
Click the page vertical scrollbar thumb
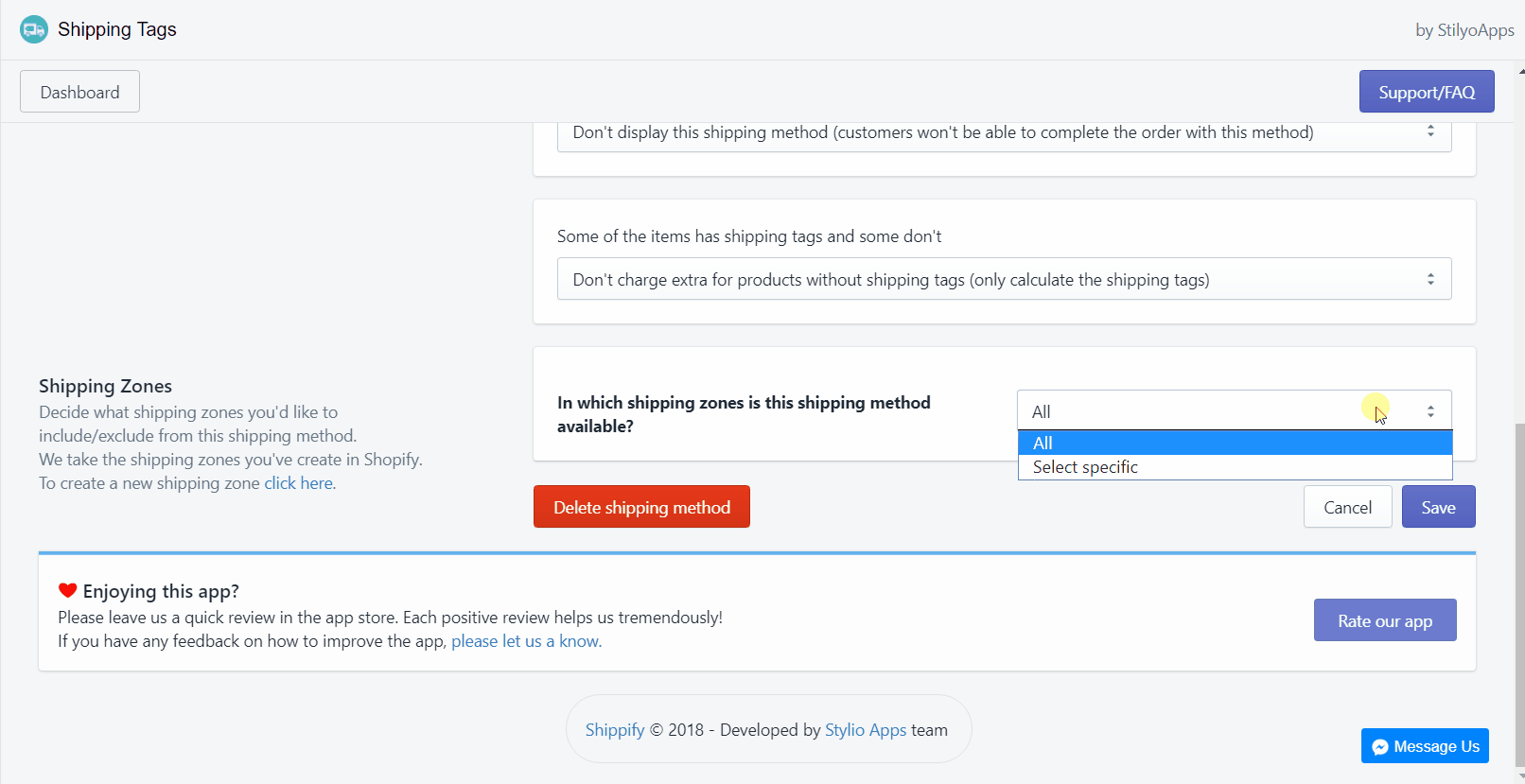pyautogui.click(x=1519, y=596)
